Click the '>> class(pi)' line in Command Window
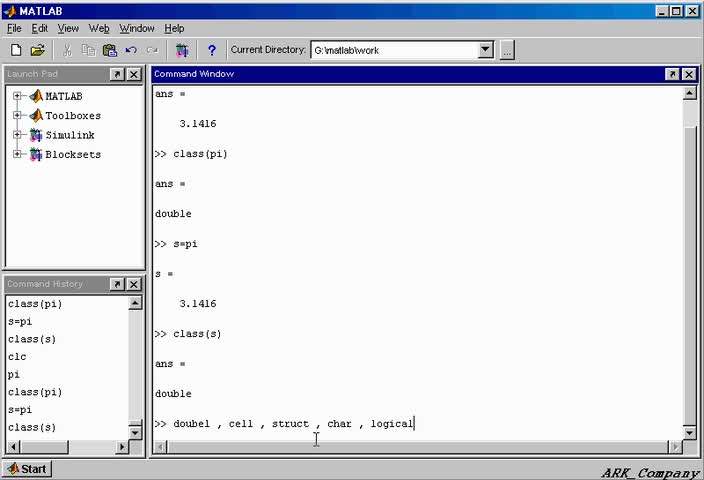This screenshot has height=480, width=704. tap(191, 154)
